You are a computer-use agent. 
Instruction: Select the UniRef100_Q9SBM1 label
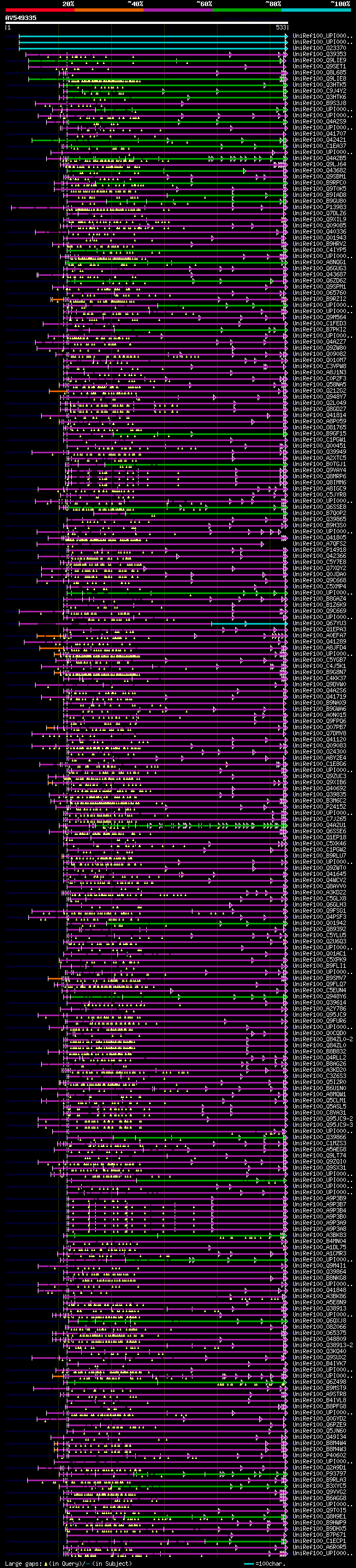pyautogui.click(x=319, y=176)
